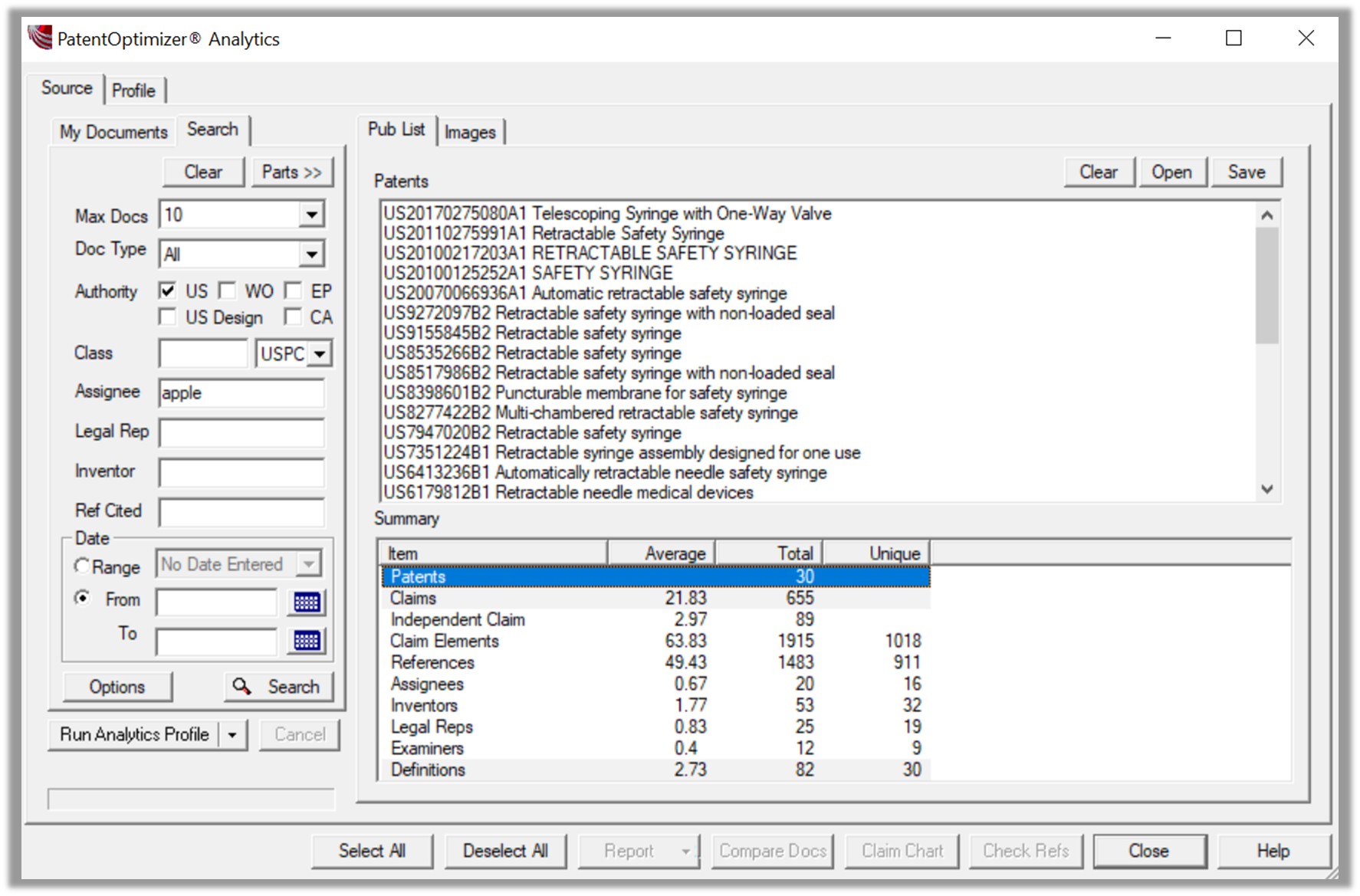Viewport: 1360px width, 896px height.
Task: Clear the Patents list
Action: (x=1099, y=172)
